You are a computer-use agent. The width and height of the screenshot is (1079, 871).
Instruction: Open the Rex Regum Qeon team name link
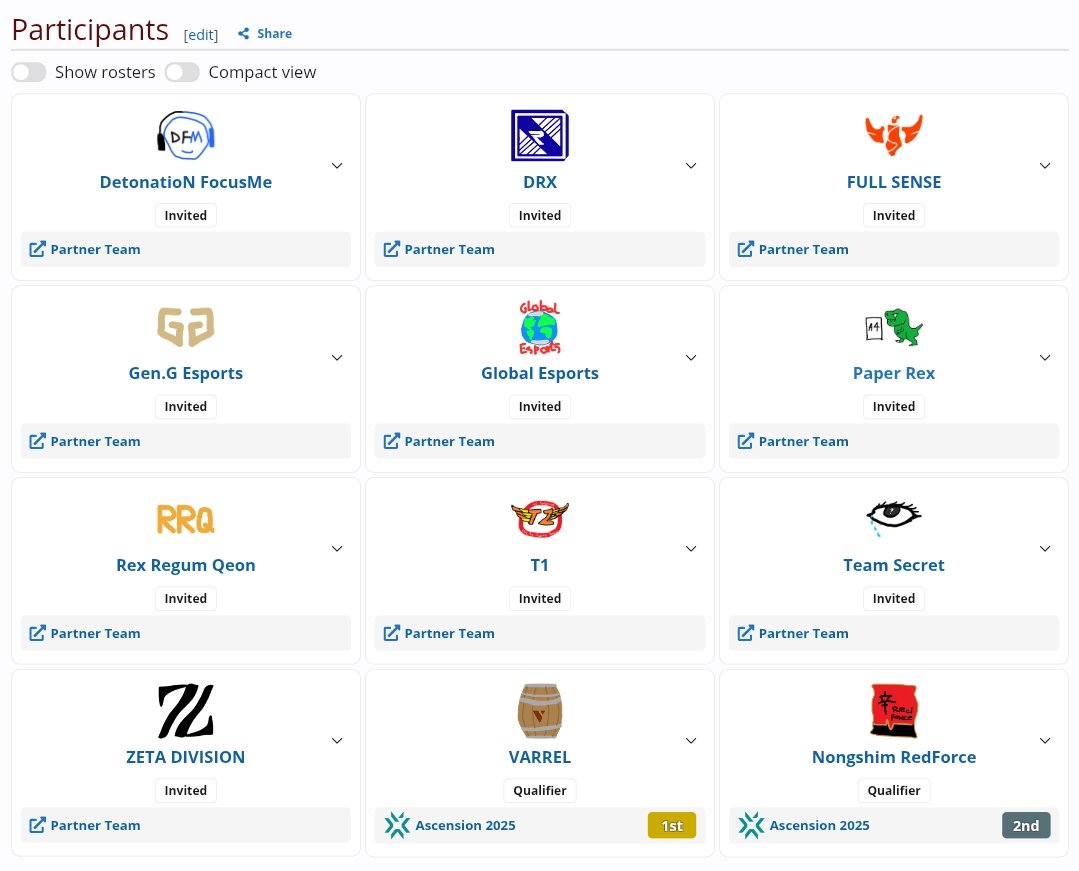[186, 566]
